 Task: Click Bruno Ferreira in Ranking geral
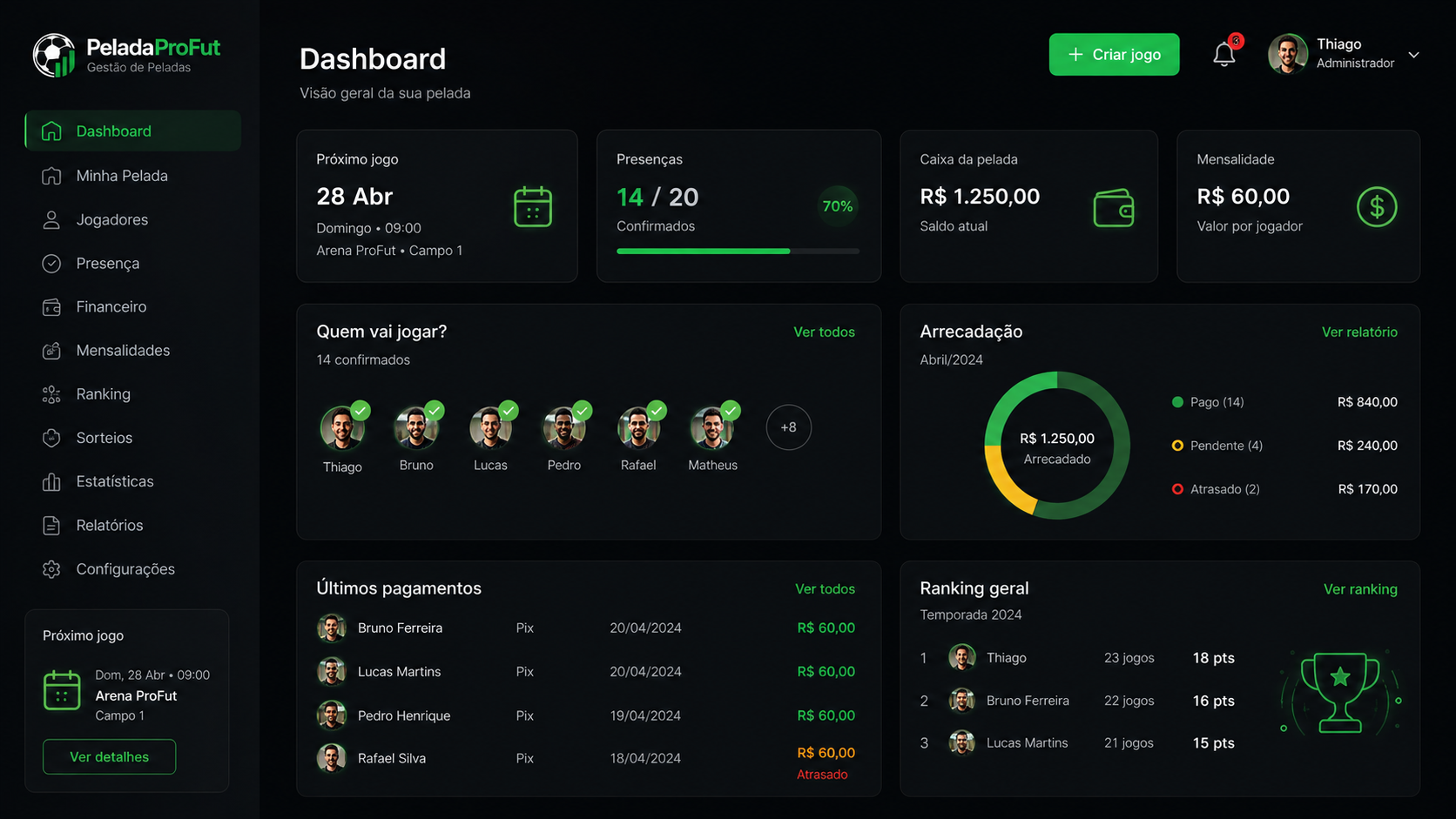[x=1028, y=701]
